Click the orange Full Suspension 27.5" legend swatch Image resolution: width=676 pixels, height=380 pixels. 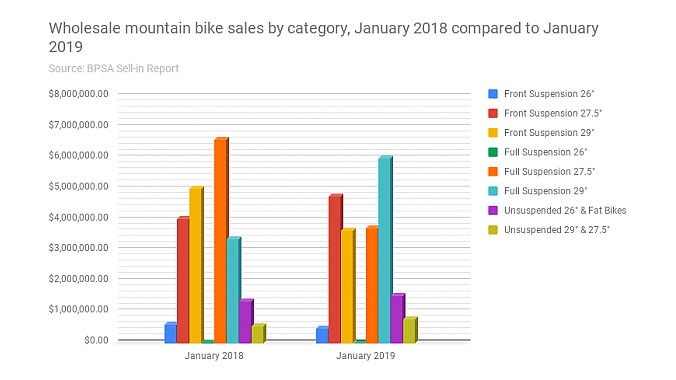(493, 171)
